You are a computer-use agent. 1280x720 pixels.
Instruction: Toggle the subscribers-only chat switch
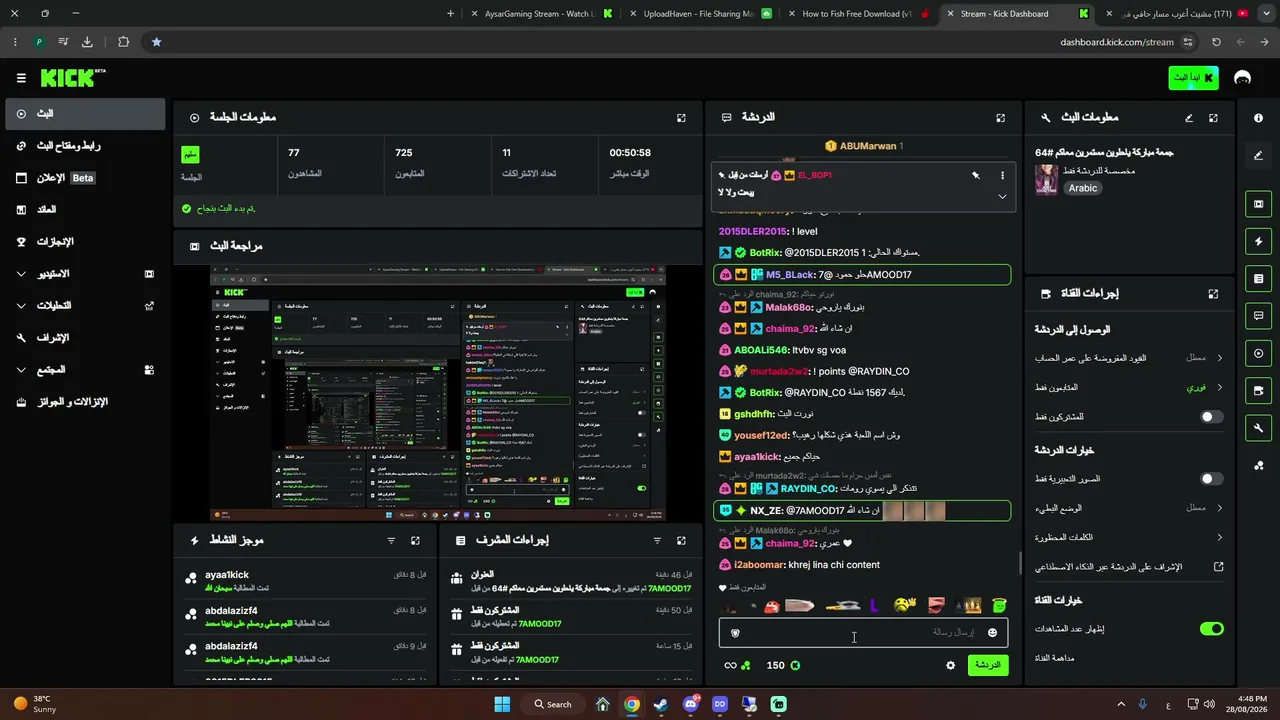(1211, 416)
